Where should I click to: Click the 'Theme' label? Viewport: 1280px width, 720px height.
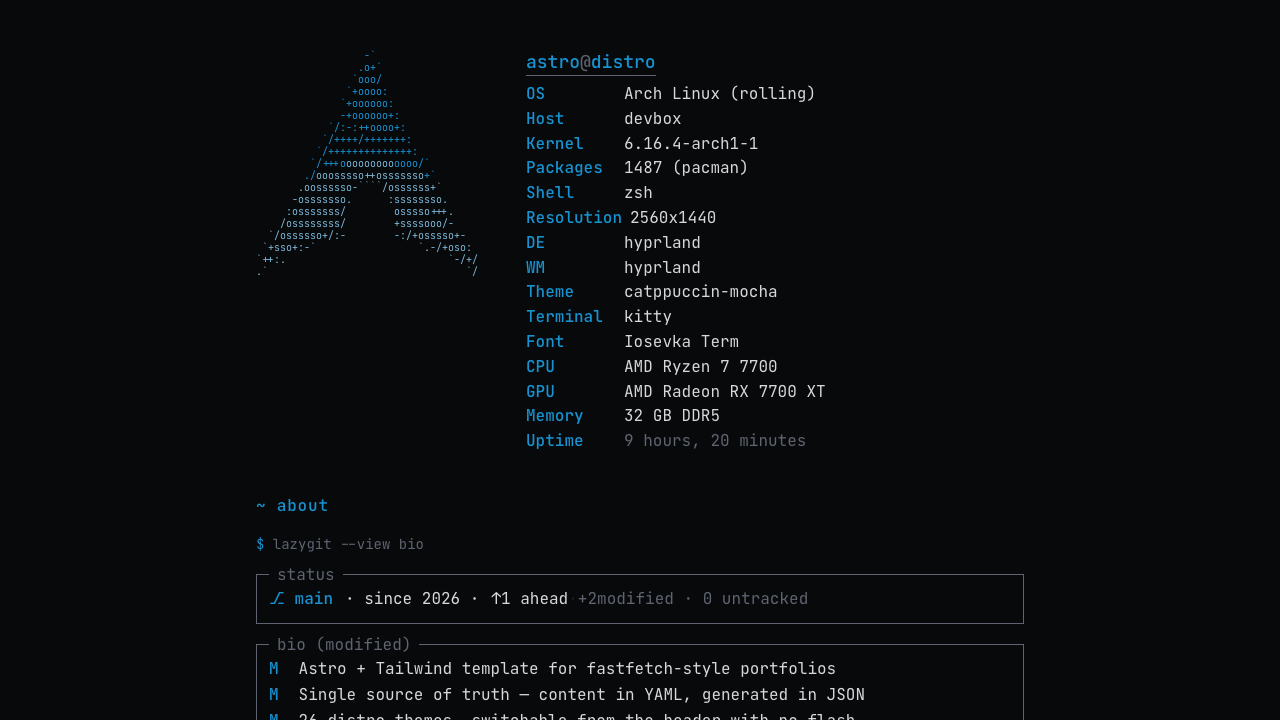tap(550, 292)
